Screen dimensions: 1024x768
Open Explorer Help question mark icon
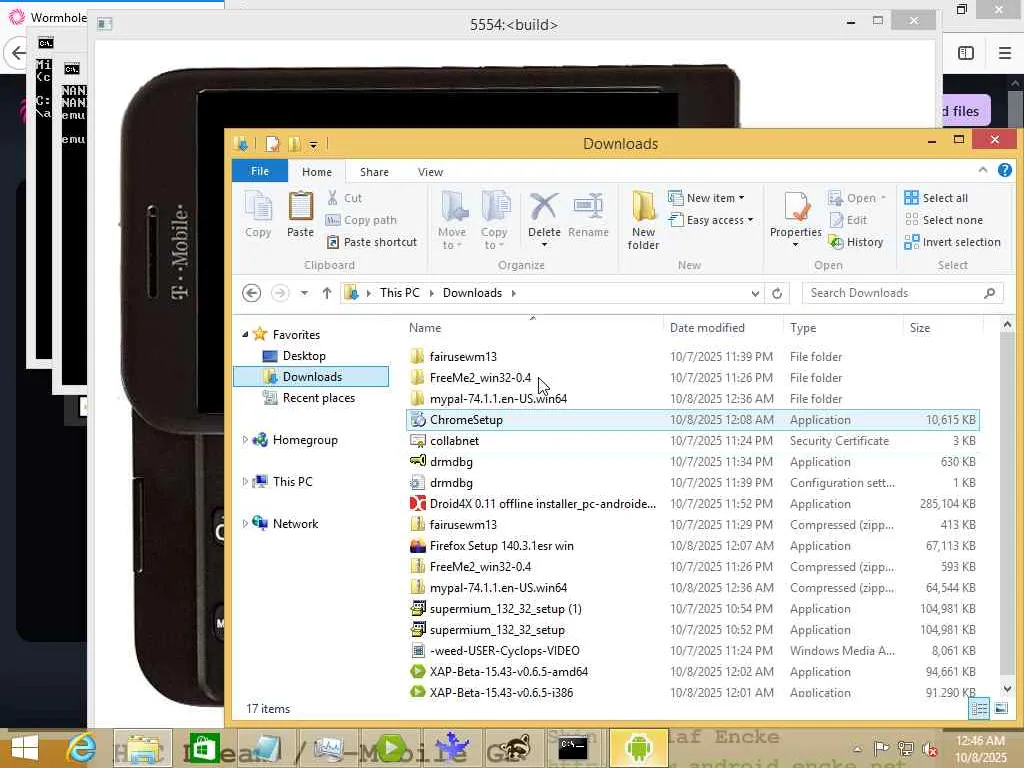1004,170
